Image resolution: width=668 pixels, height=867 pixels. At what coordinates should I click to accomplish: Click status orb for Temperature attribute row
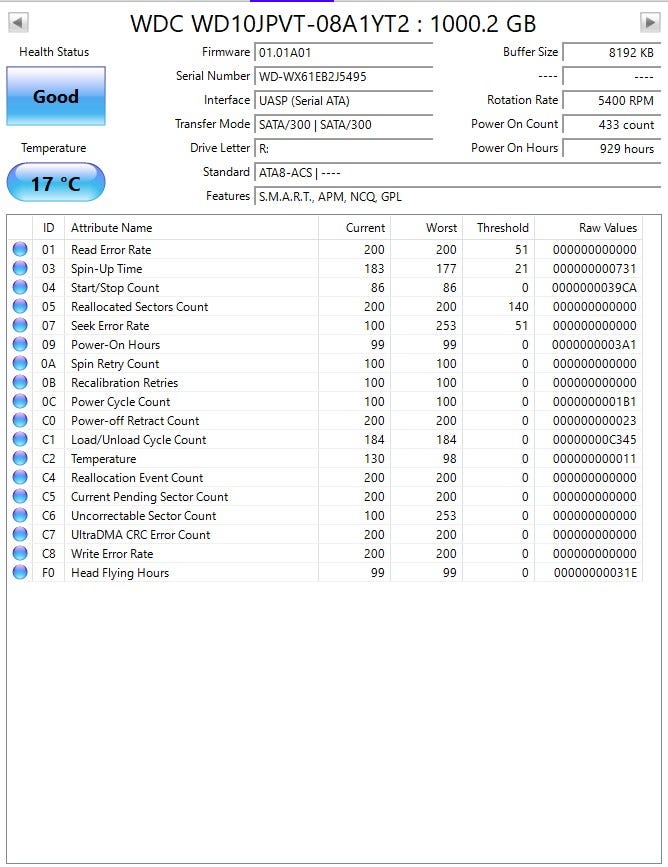tap(20, 459)
